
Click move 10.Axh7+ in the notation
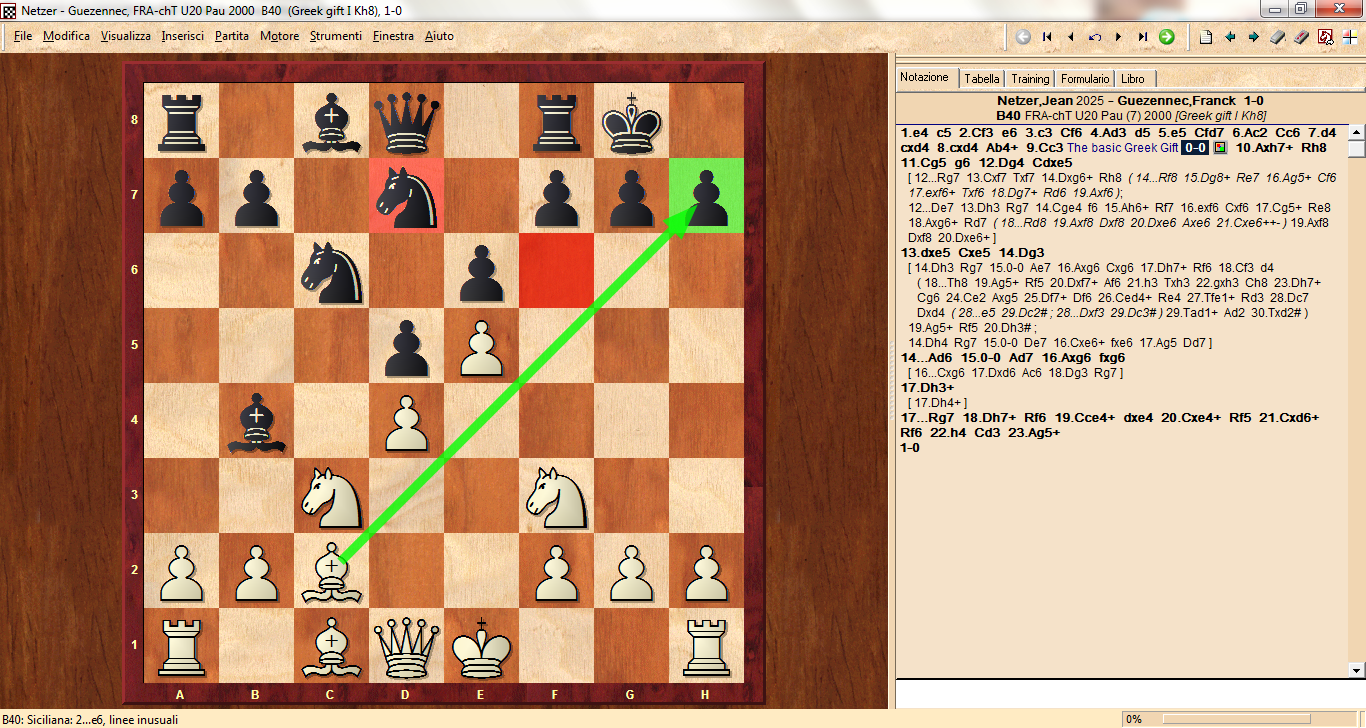(1263, 148)
